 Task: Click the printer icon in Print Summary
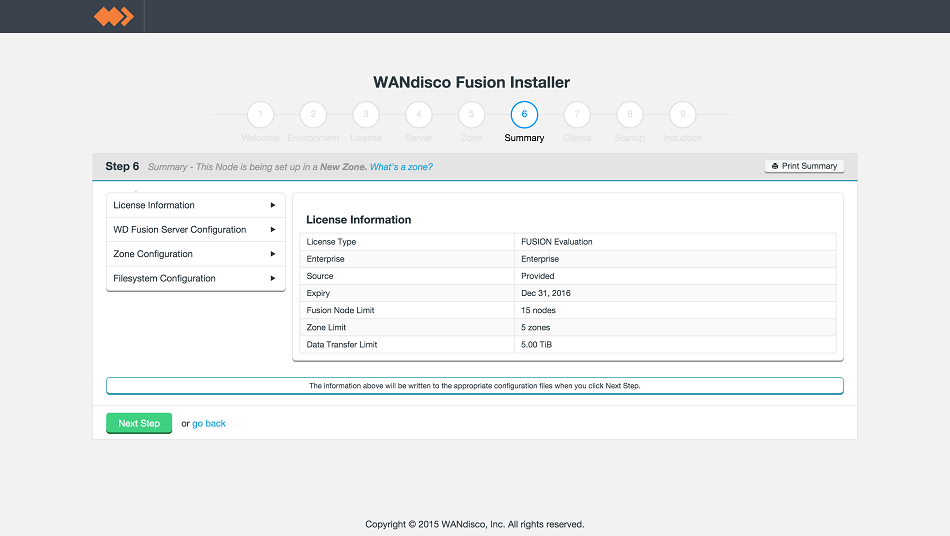tap(774, 166)
